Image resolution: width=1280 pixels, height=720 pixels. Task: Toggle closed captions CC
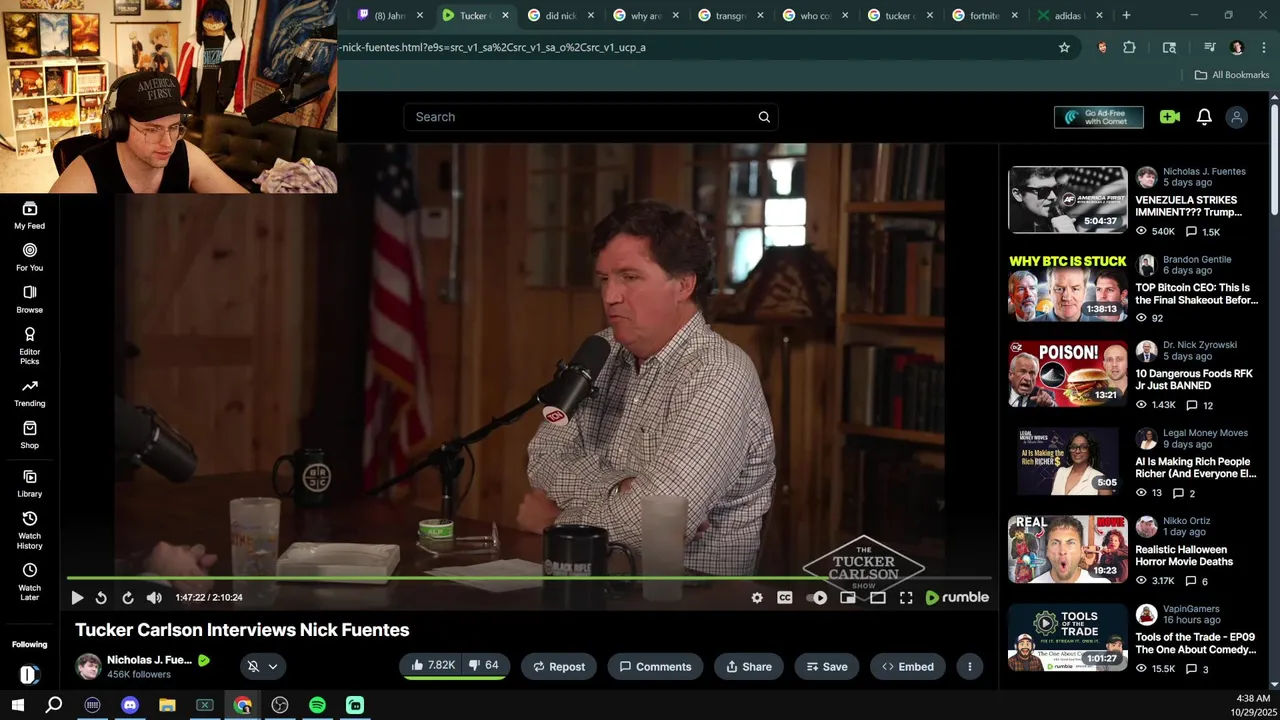coord(785,598)
